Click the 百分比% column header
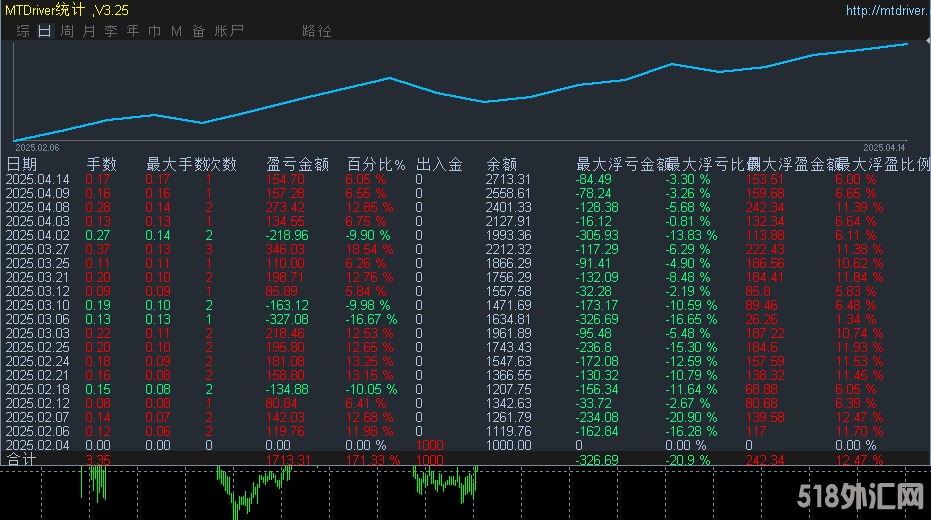The width and height of the screenshot is (931, 520). coord(376,164)
